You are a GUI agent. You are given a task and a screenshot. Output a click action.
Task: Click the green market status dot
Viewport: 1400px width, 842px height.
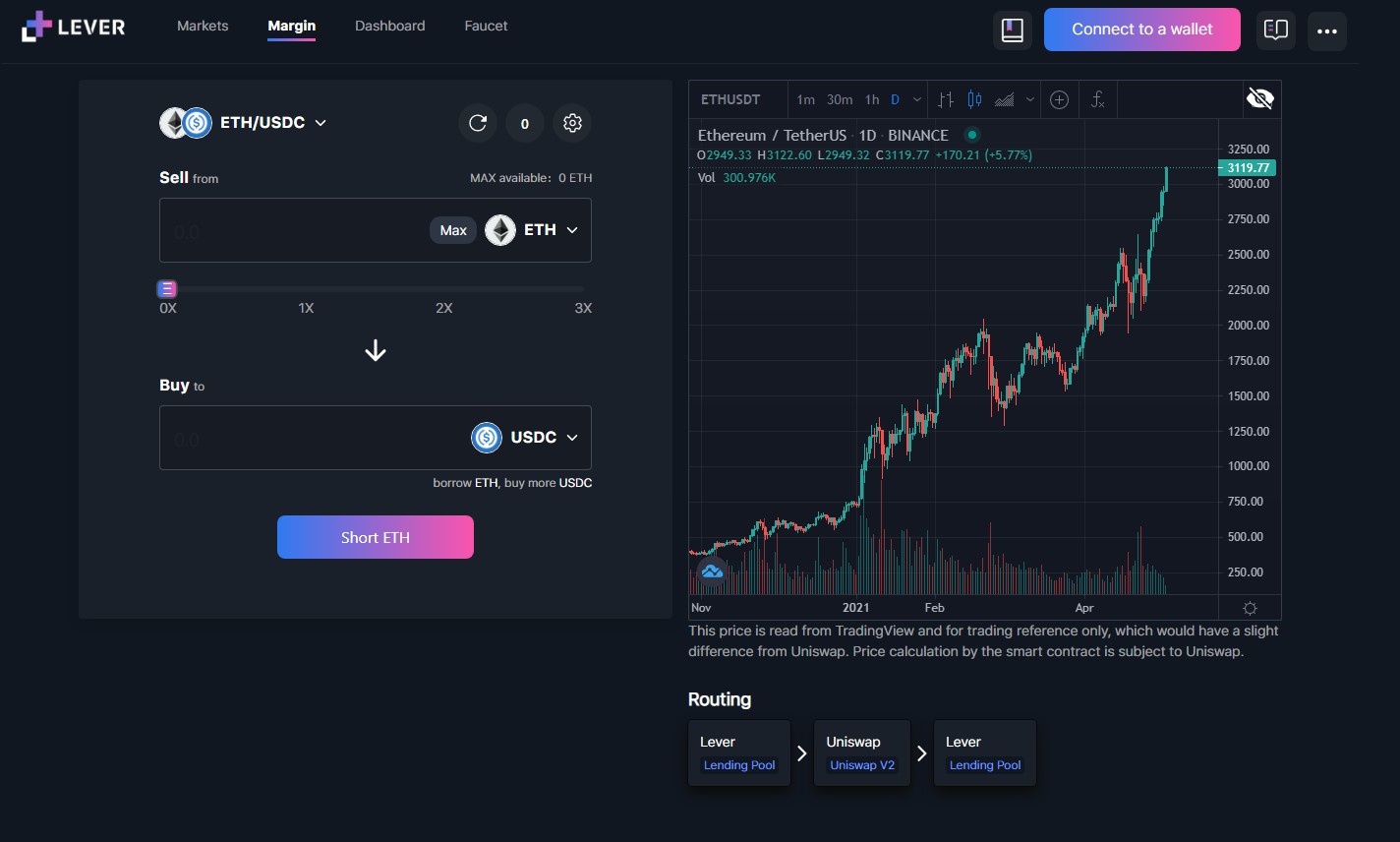972,135
